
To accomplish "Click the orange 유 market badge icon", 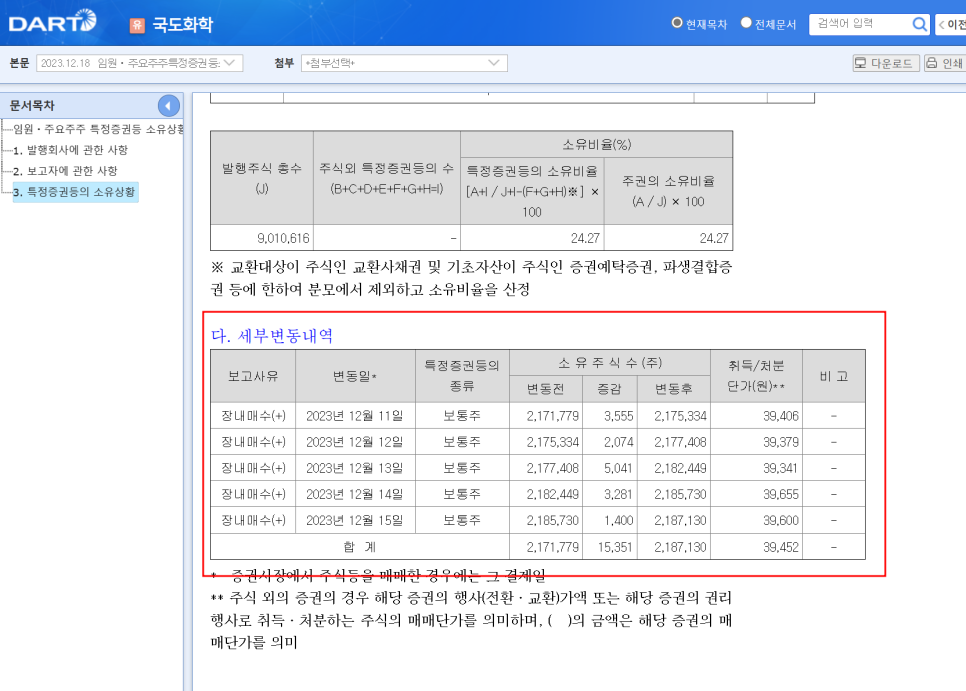I will 137,25.
